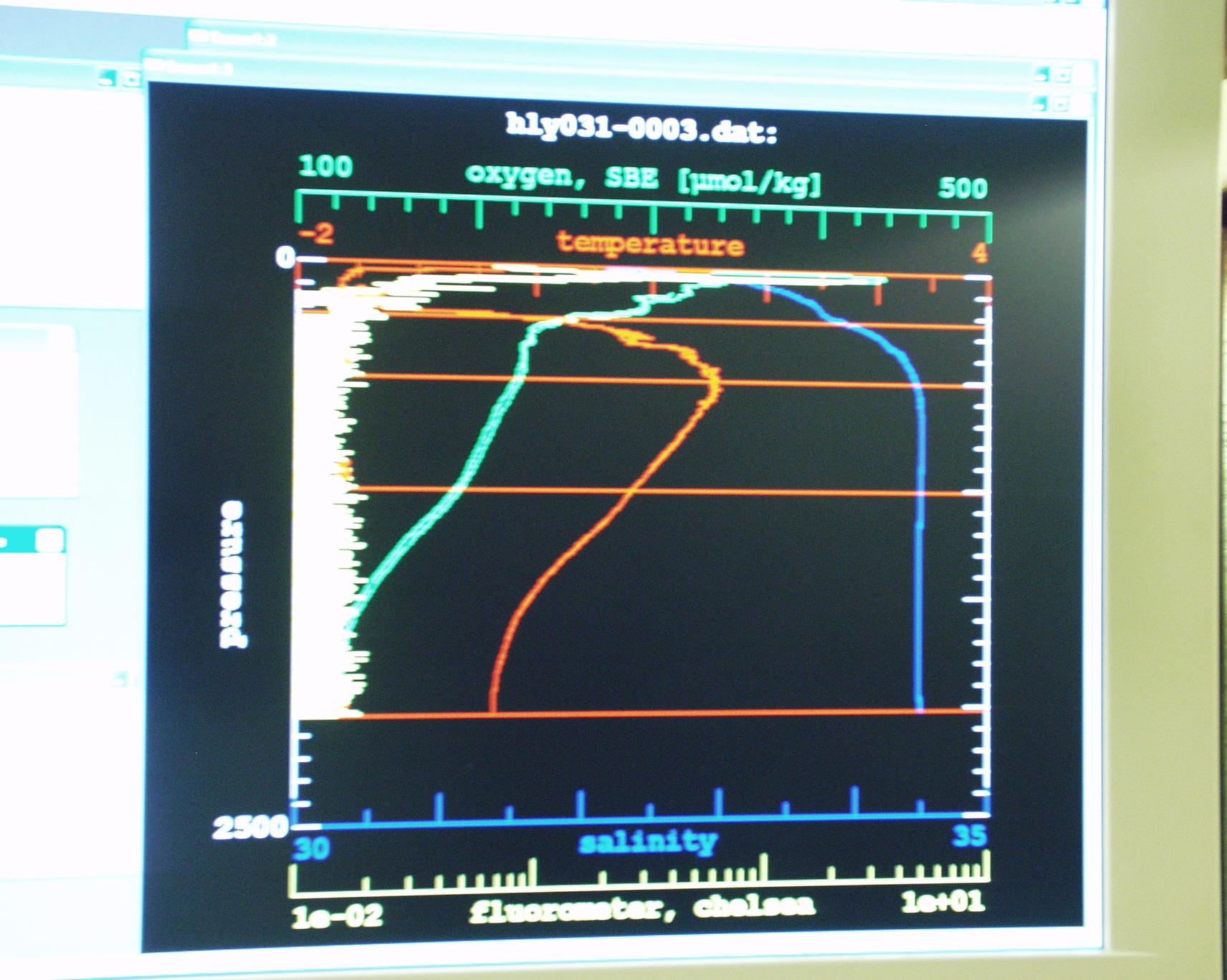Select the vertical pressure axis label

pos(231,575)
